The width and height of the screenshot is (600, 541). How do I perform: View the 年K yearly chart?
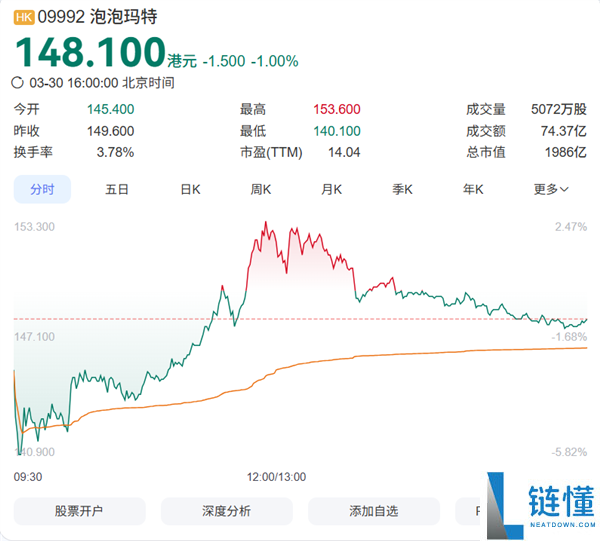pos(473,189)
